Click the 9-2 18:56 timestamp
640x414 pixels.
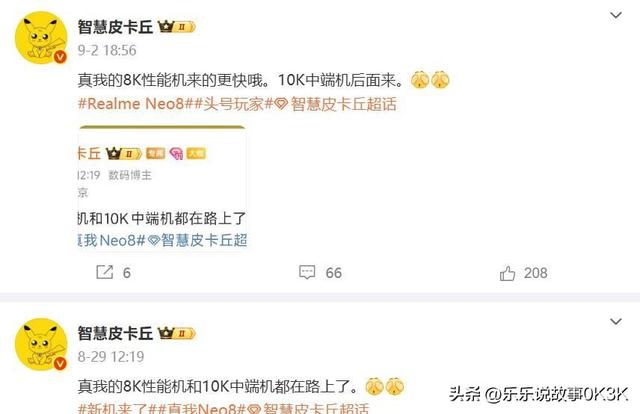(107, 50)
